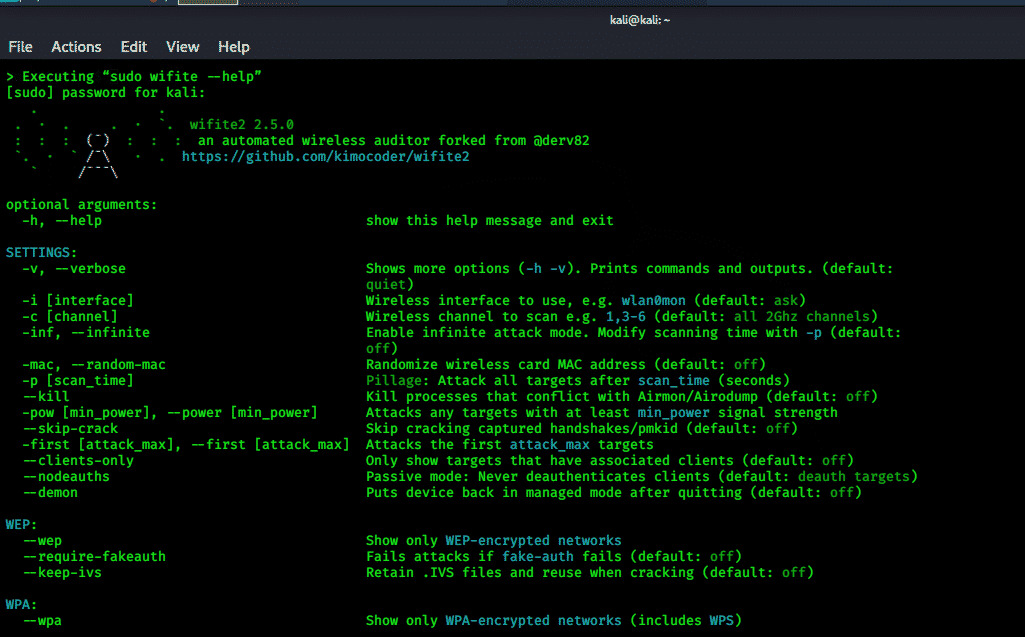Click the 'Fails attacks if fake-auth fails' description
This screenshot has width=1025, height=637.
pyautogui.click(x=554, y=557)
